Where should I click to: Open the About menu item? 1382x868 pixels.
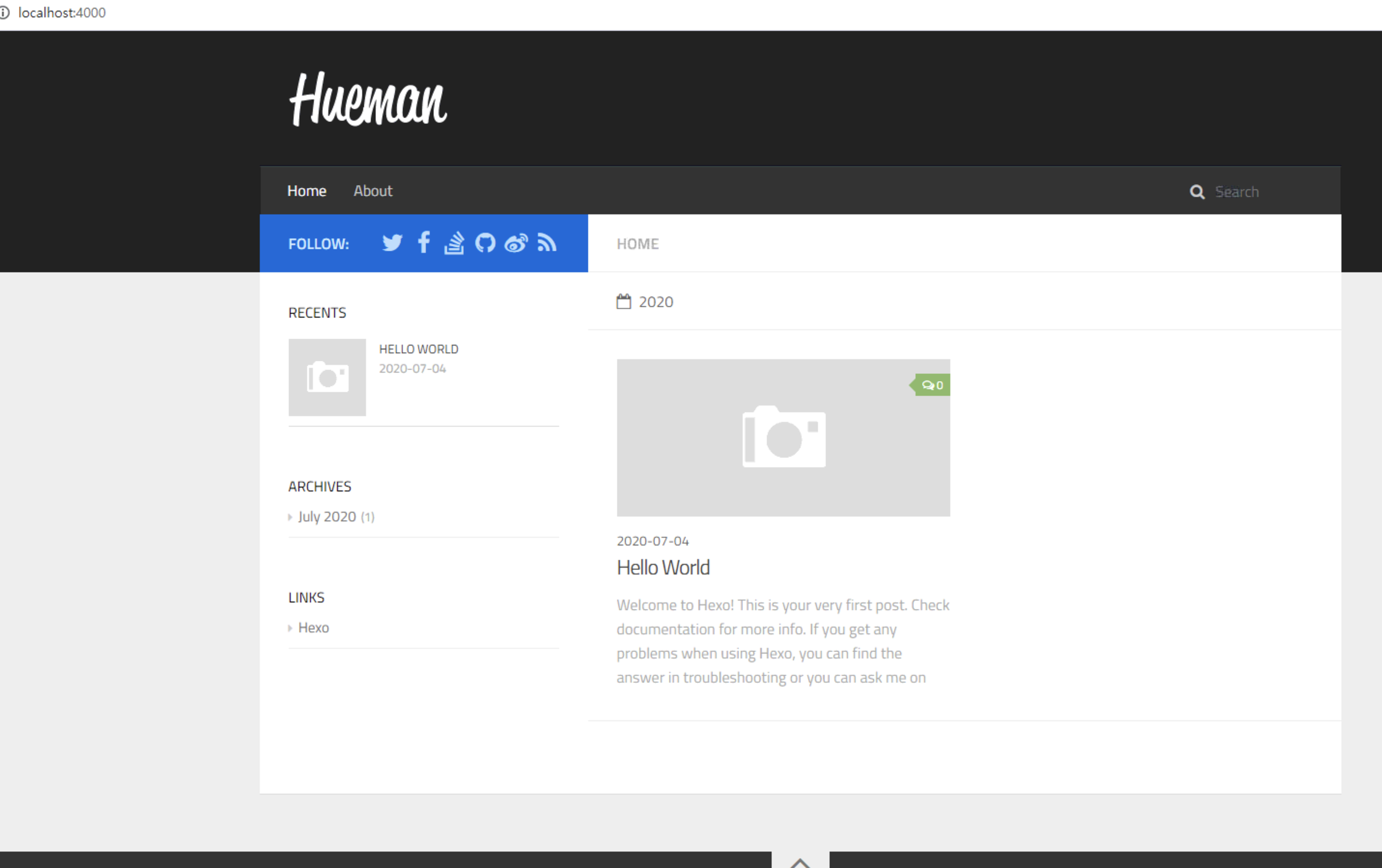pyautogui.click(x=372, y=191)
